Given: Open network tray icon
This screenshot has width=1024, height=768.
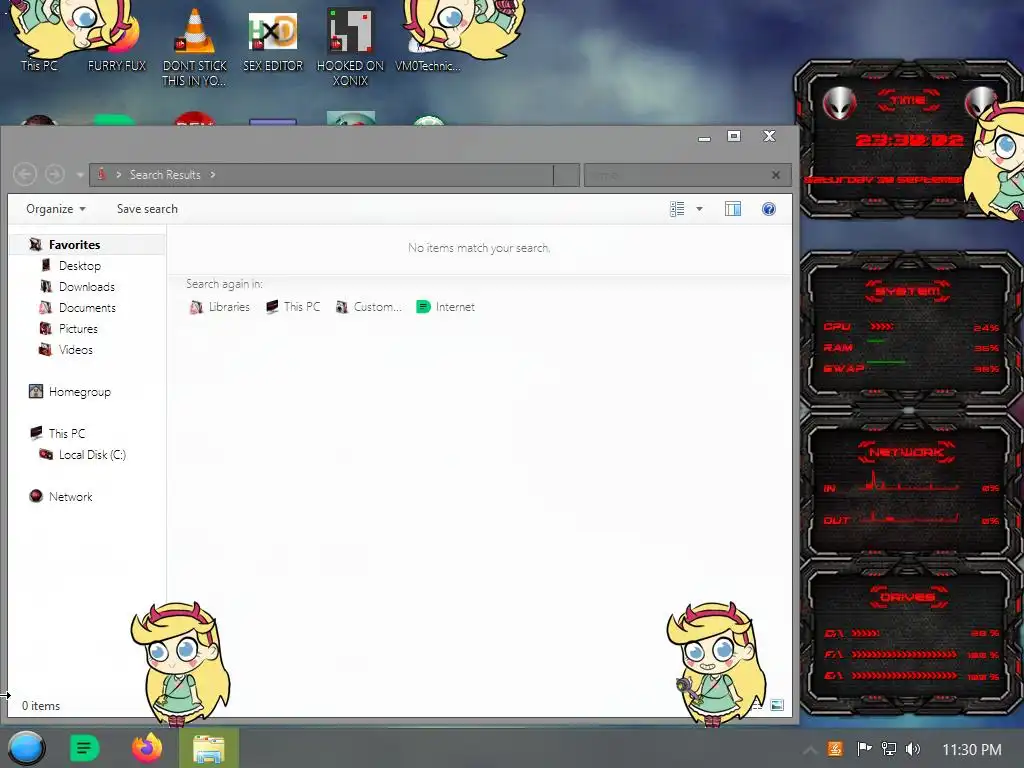Looking at the screenshot, I should tap(889, 749).
